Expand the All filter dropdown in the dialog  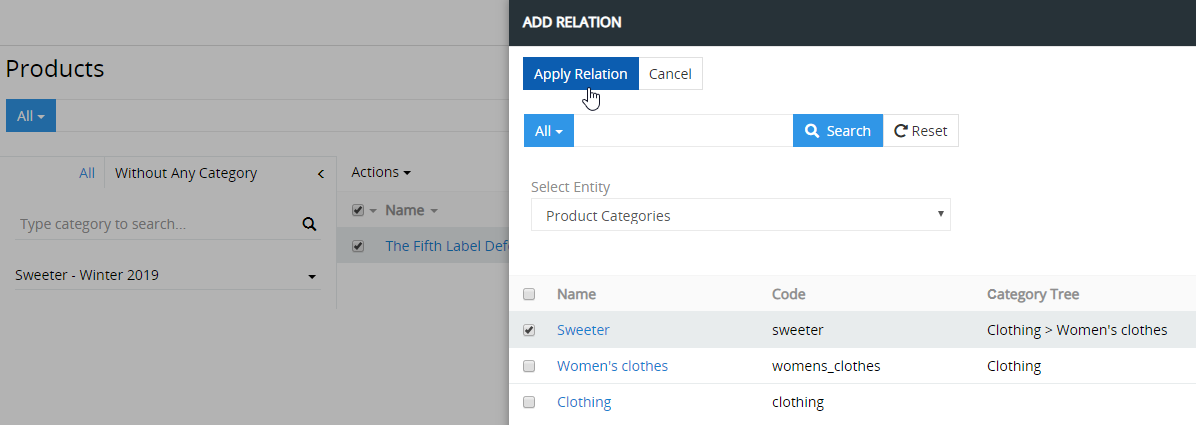548,131
